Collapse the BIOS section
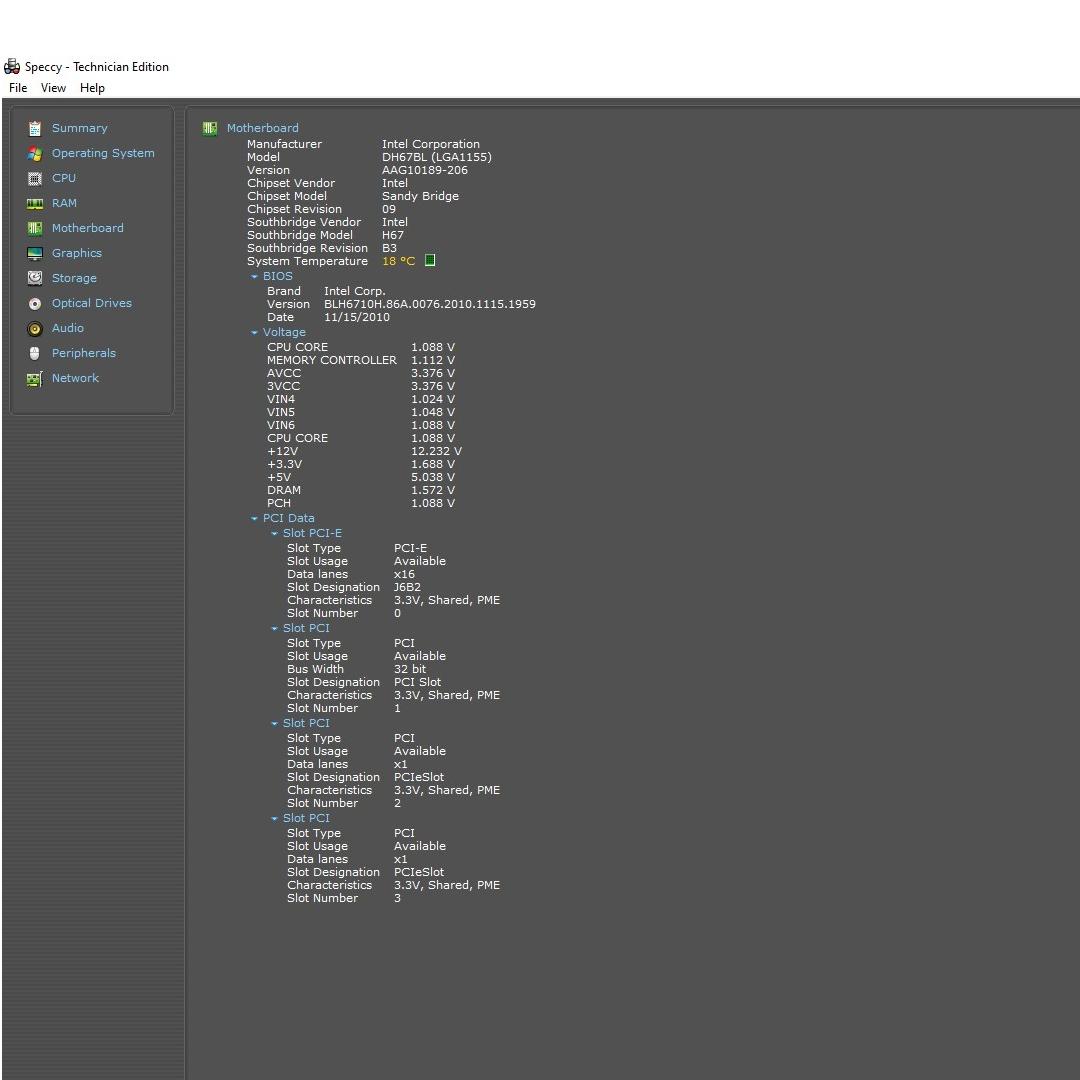Image resolution: width=1080 pixels, height=1080 pixels. coord(254,277)
